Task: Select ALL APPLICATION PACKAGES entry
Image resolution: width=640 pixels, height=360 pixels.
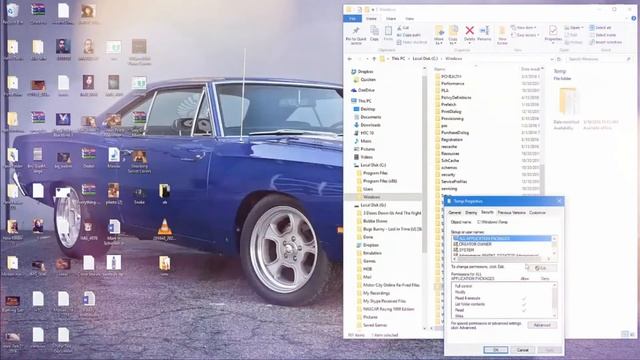Action: (502, 238)
